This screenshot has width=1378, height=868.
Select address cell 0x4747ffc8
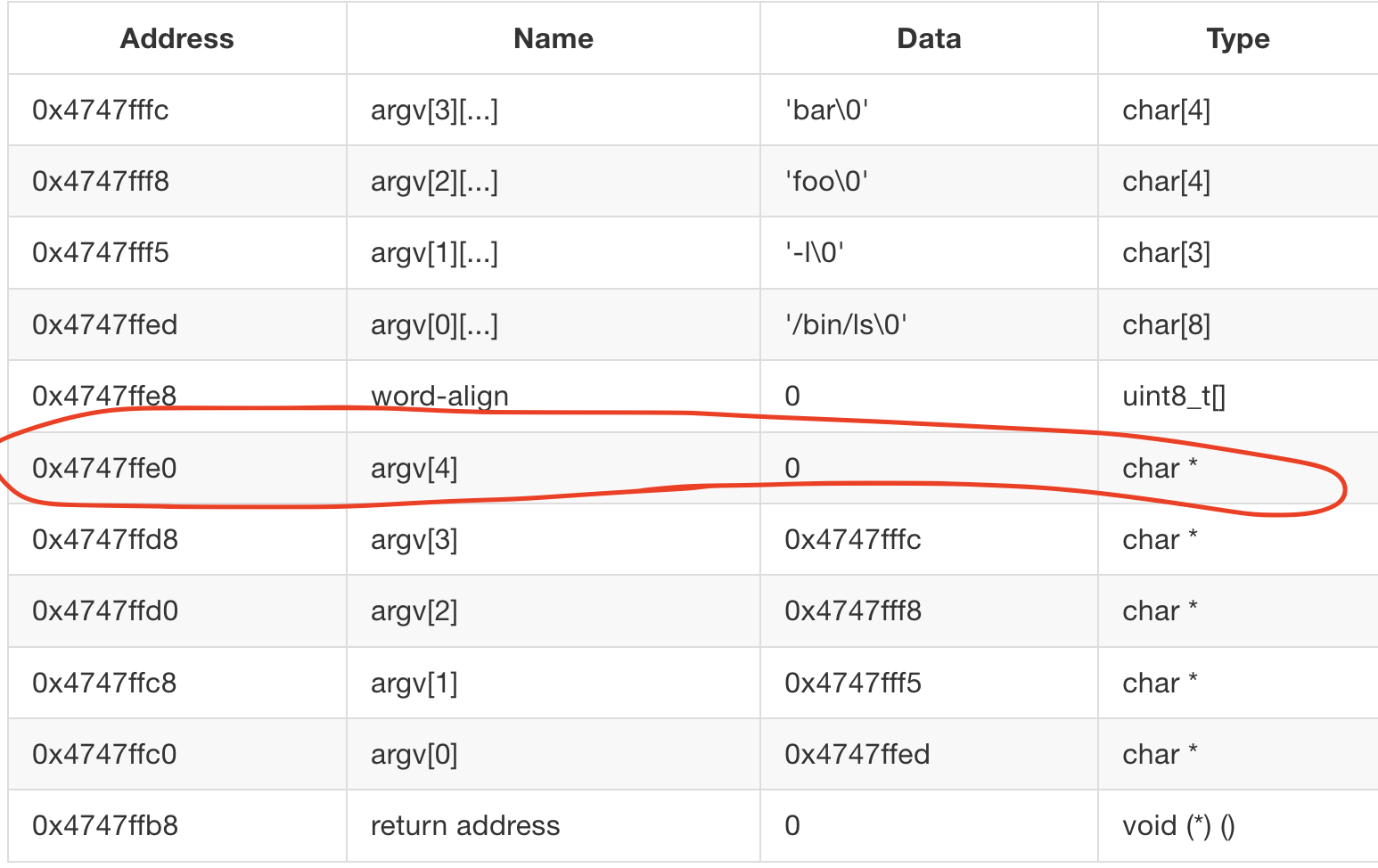click(x=177, y=683)
